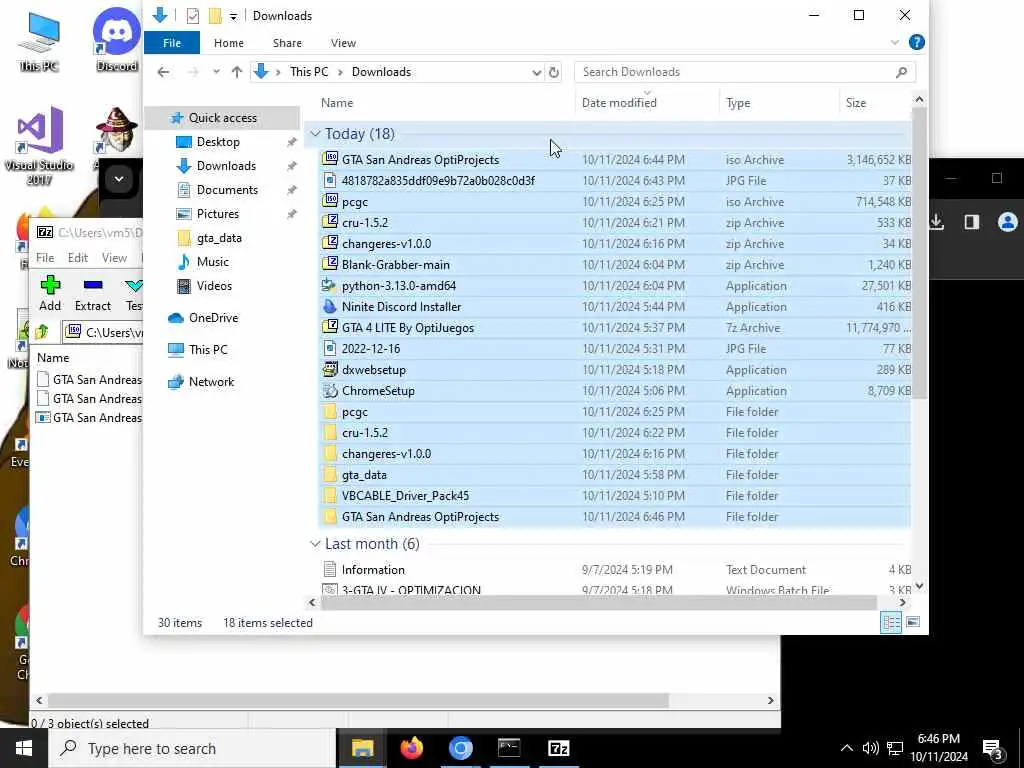The height and width of the screenshot is (768, 1024).
Task: Open the 7-Zip View menu
Action: [x=114, y=258]
